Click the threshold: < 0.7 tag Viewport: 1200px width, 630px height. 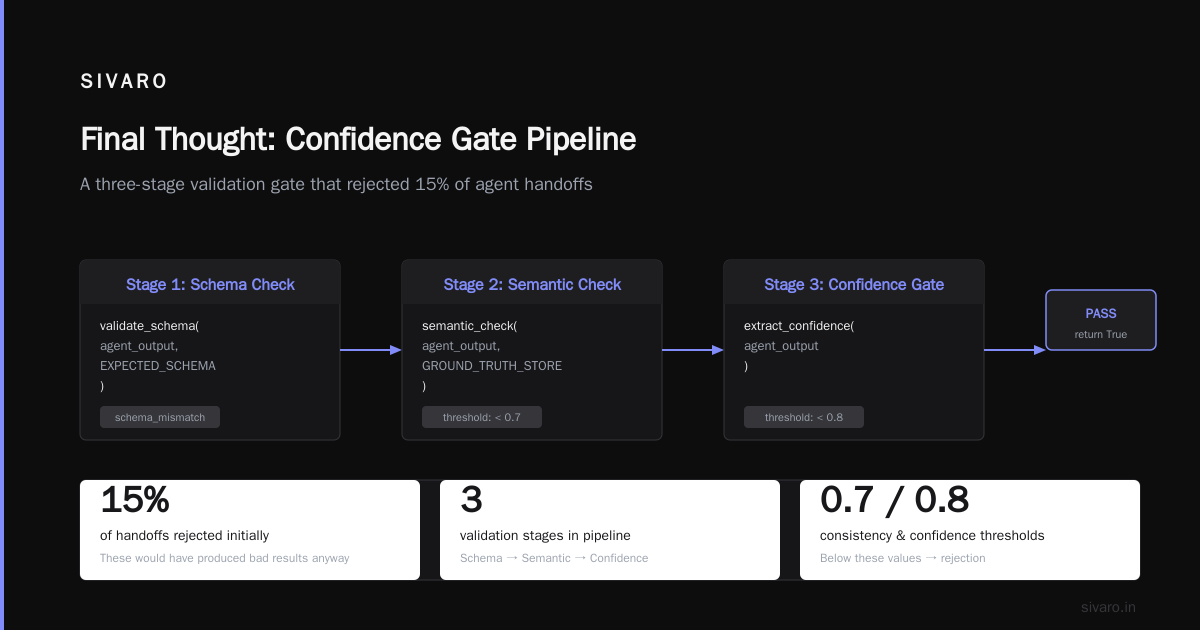click(482, 417)
